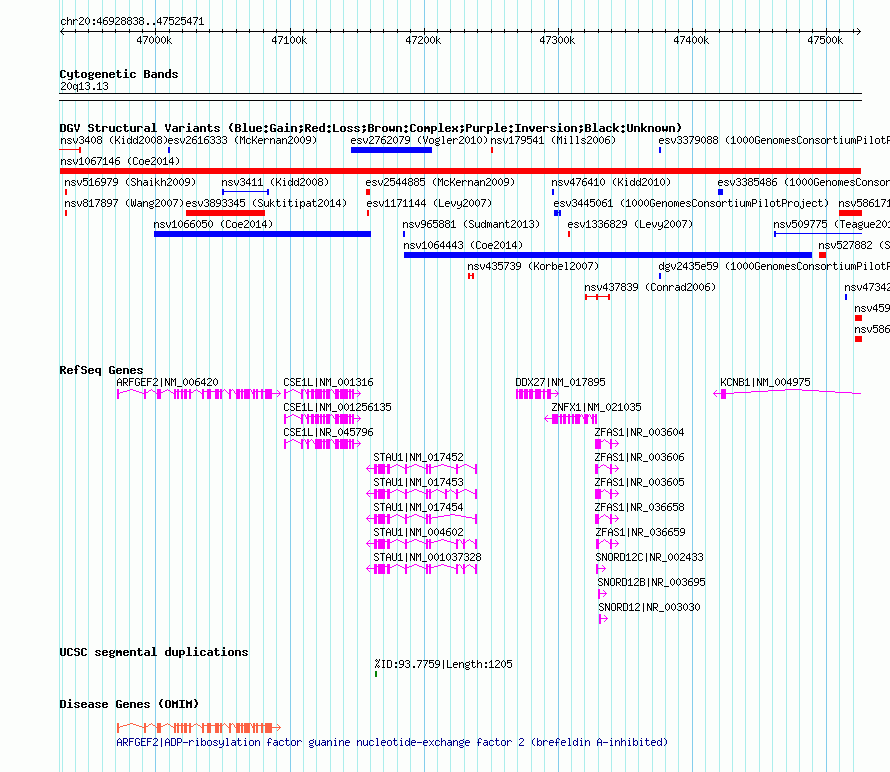Select the SNORD12B|NR_003695 label
890x772 pixels.
651,582
